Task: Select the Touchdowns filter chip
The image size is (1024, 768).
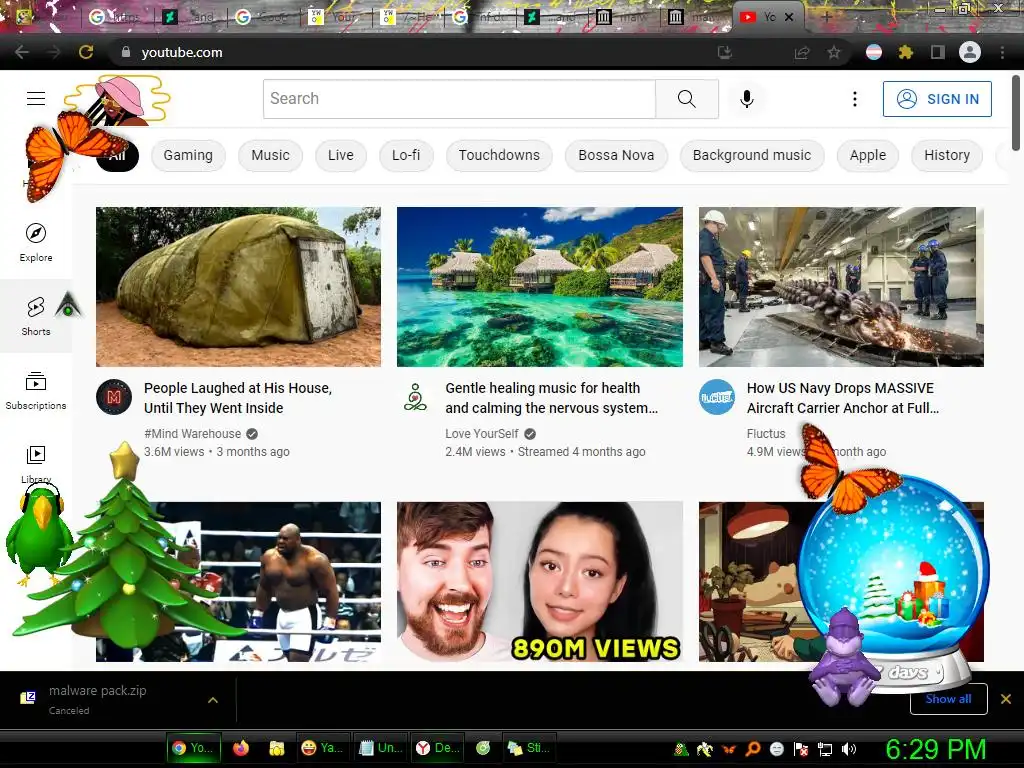Action: [x=499, y=155]
